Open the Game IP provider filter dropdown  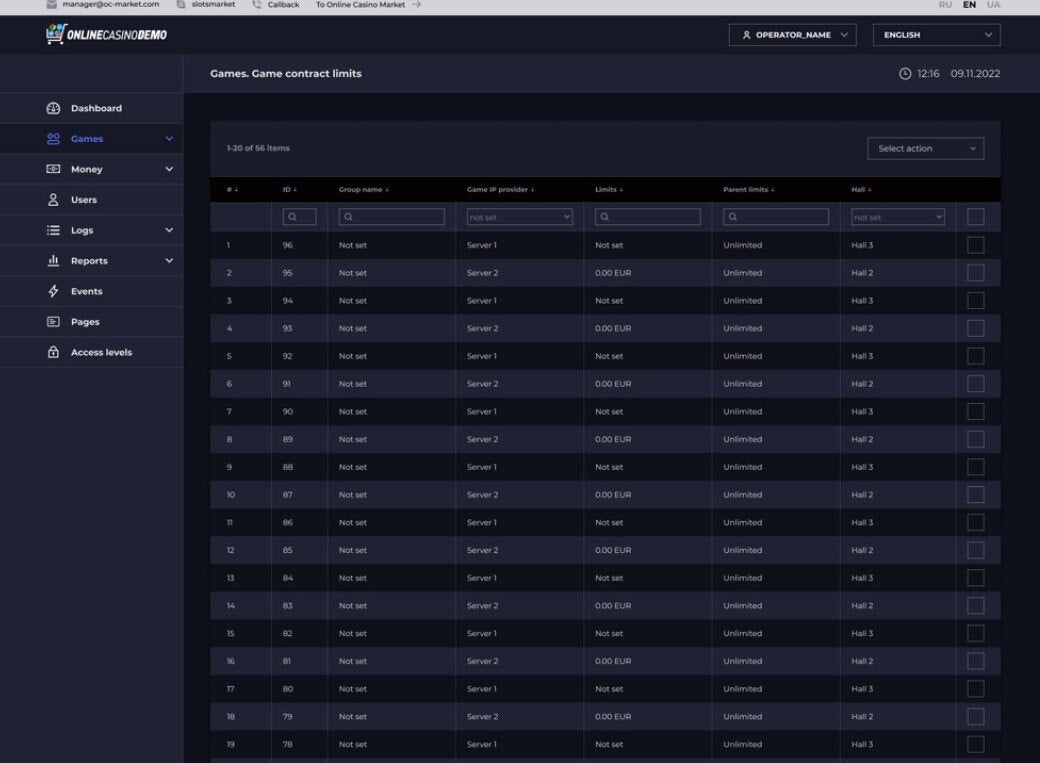[519, 217]
